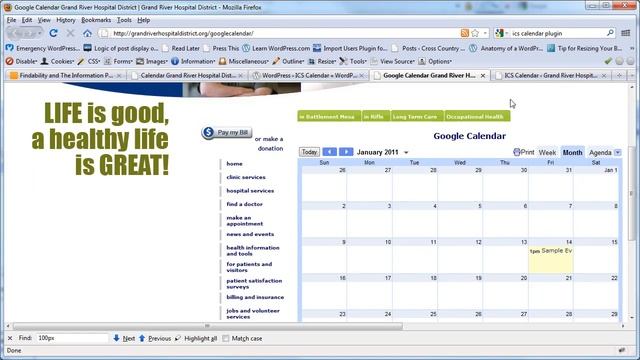Image resolution: width=640 pixels, height=360 pixels.
Task: Open the Press This bookmark
Action: point(221,48)
